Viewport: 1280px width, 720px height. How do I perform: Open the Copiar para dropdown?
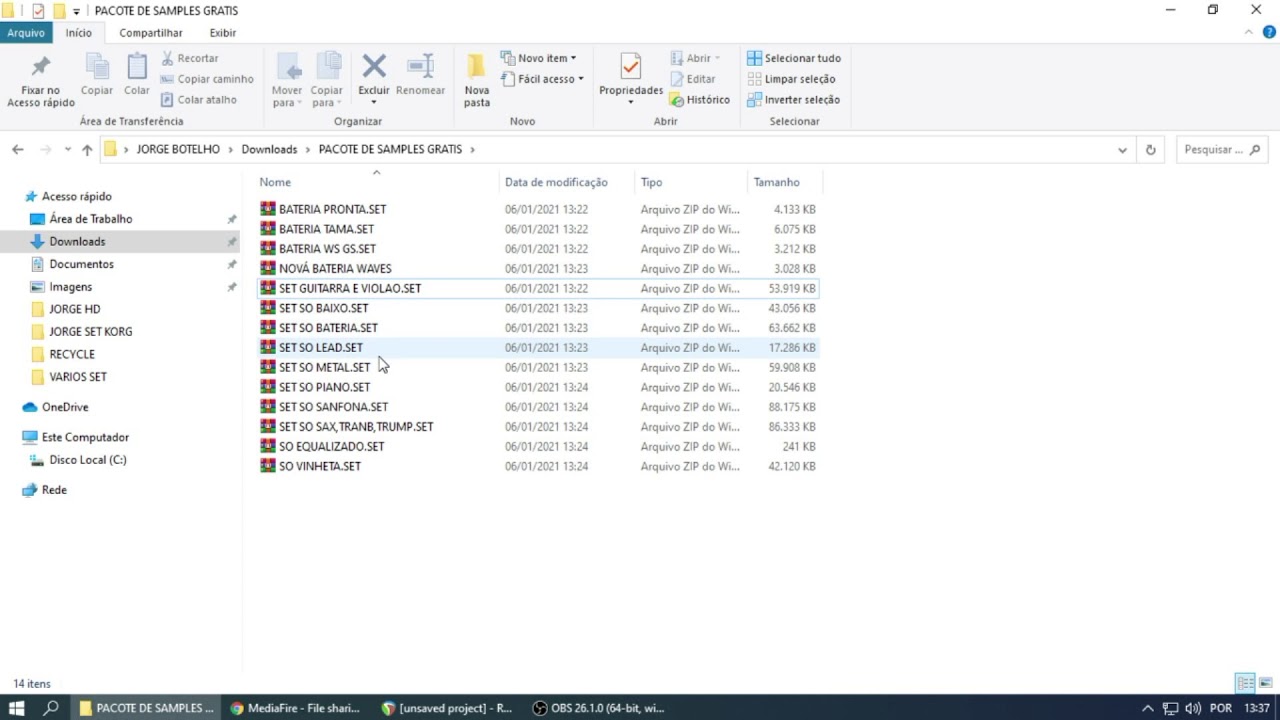click(x=327, y=81)
